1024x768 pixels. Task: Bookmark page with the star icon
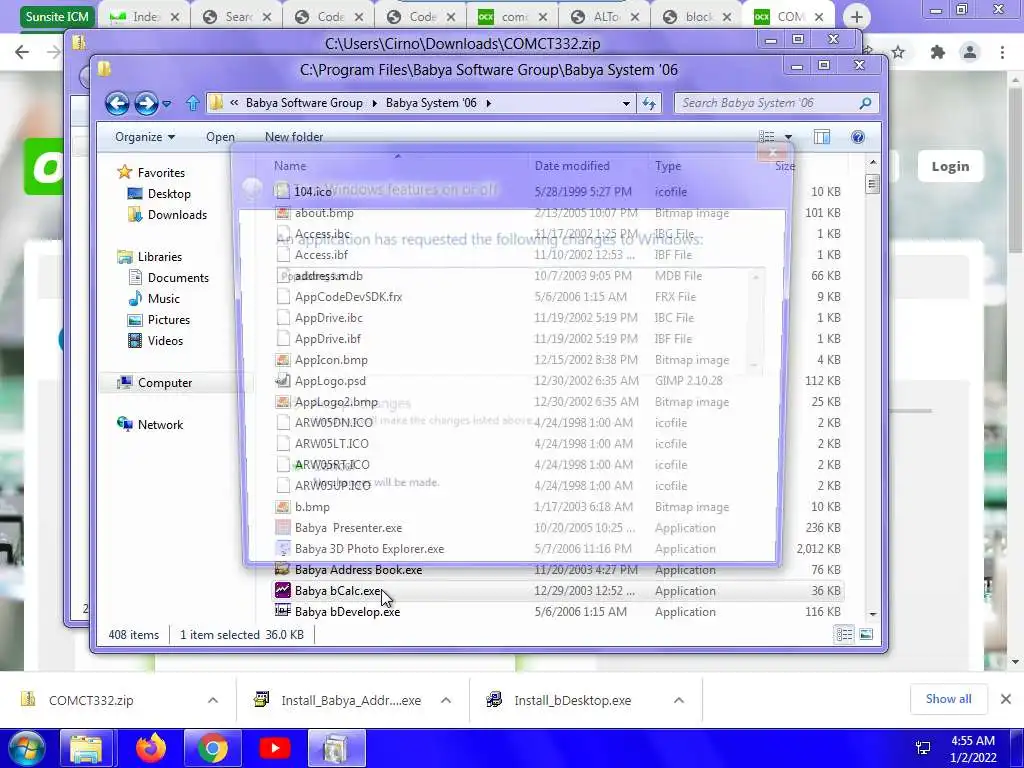[x=898, y=52]
